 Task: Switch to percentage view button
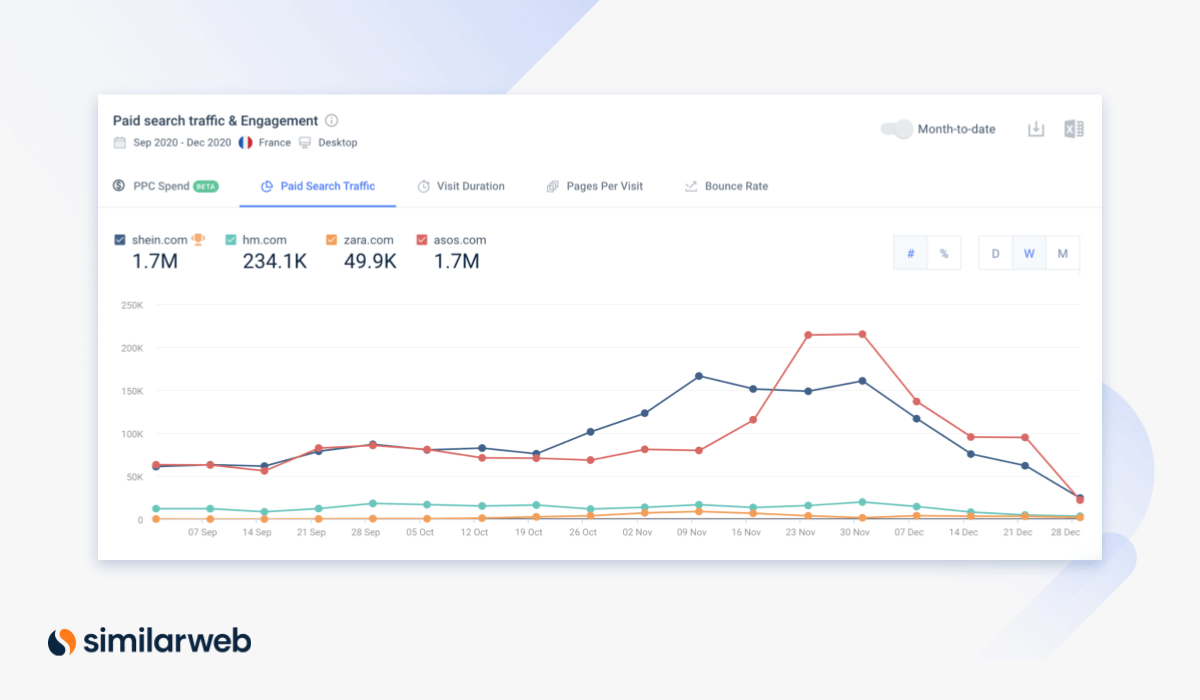coord(943,254)
